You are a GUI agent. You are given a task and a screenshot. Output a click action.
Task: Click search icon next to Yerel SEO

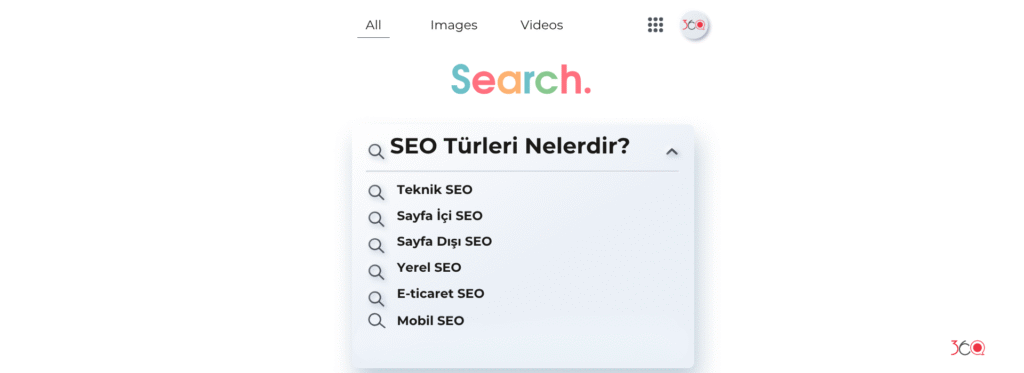pyautogui.click(x=376, y=270)
